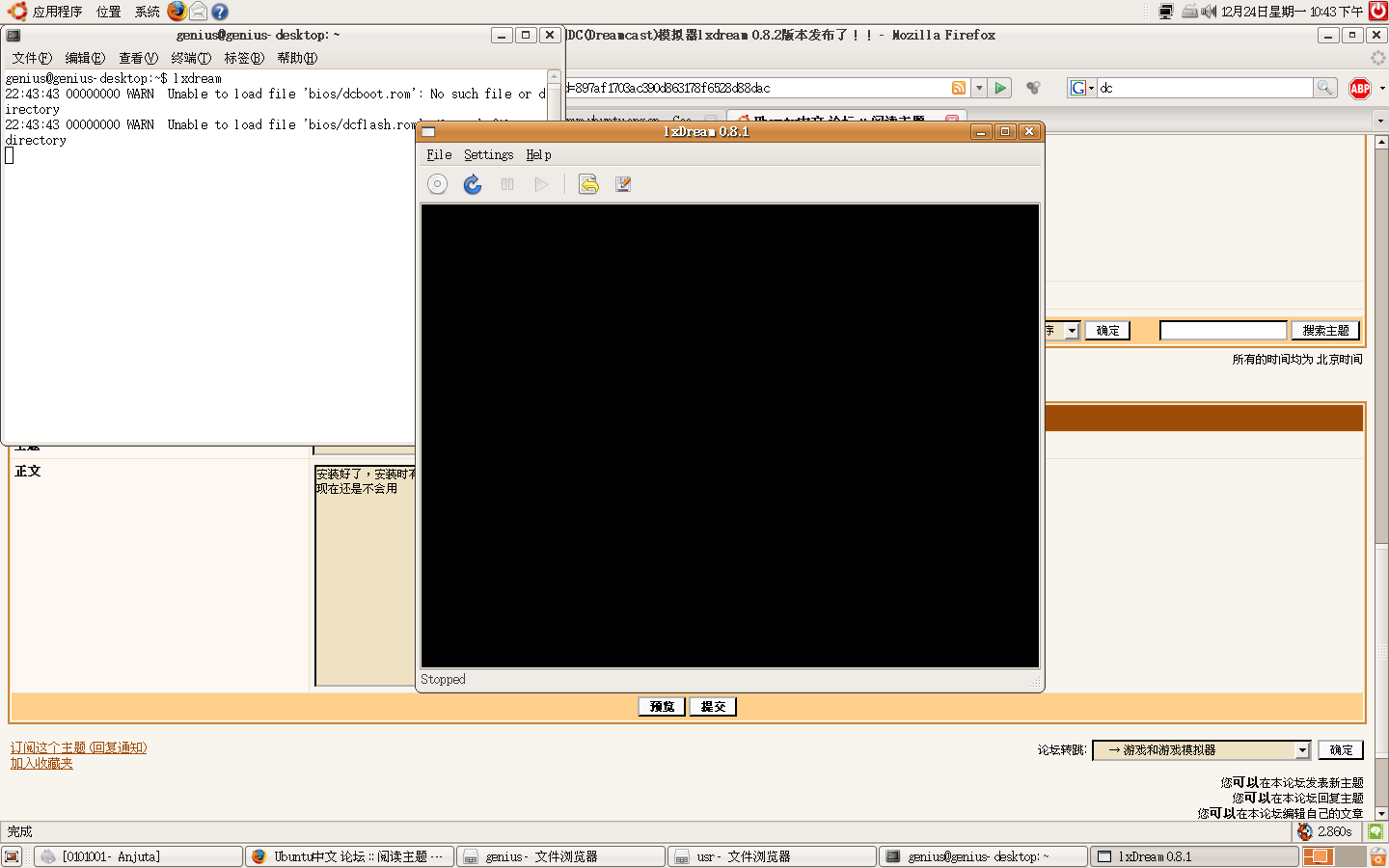Click green icon at Firefox status bar end
This screenshot has width=1389, height=868.
click(1375, 831)
